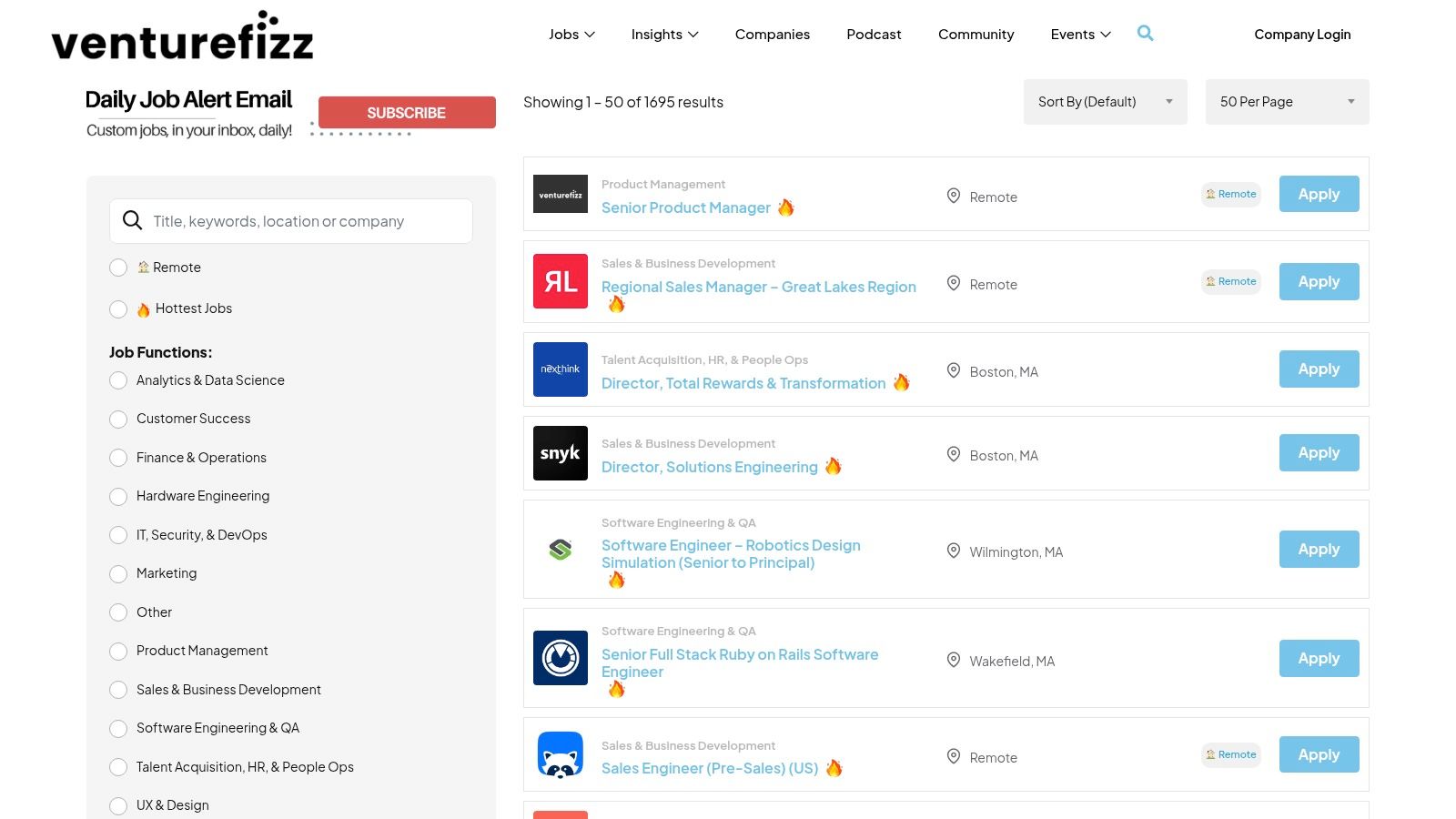Screen dimensions: 1456x819
Task: Click the 'Showing 1 – 50 of 1695 results' text
Action: pyautogui.click(x=623, y=102)
